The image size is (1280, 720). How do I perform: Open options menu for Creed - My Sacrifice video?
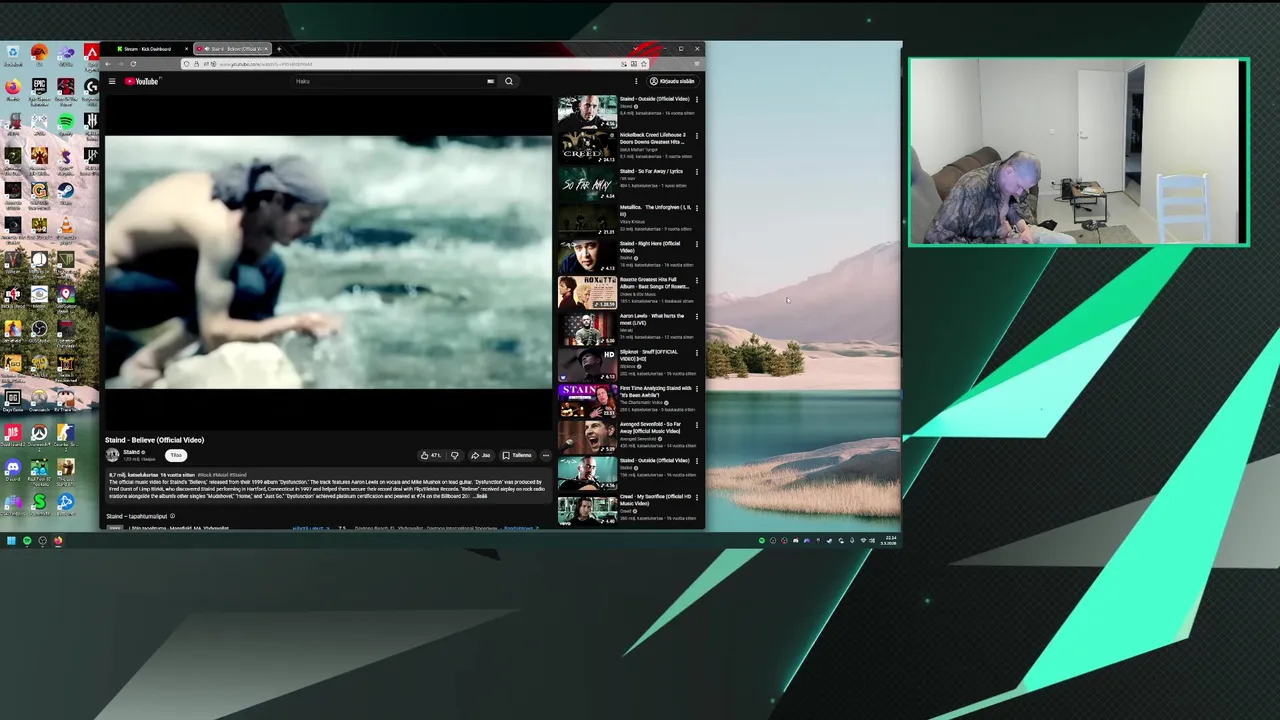click(697, 497)
